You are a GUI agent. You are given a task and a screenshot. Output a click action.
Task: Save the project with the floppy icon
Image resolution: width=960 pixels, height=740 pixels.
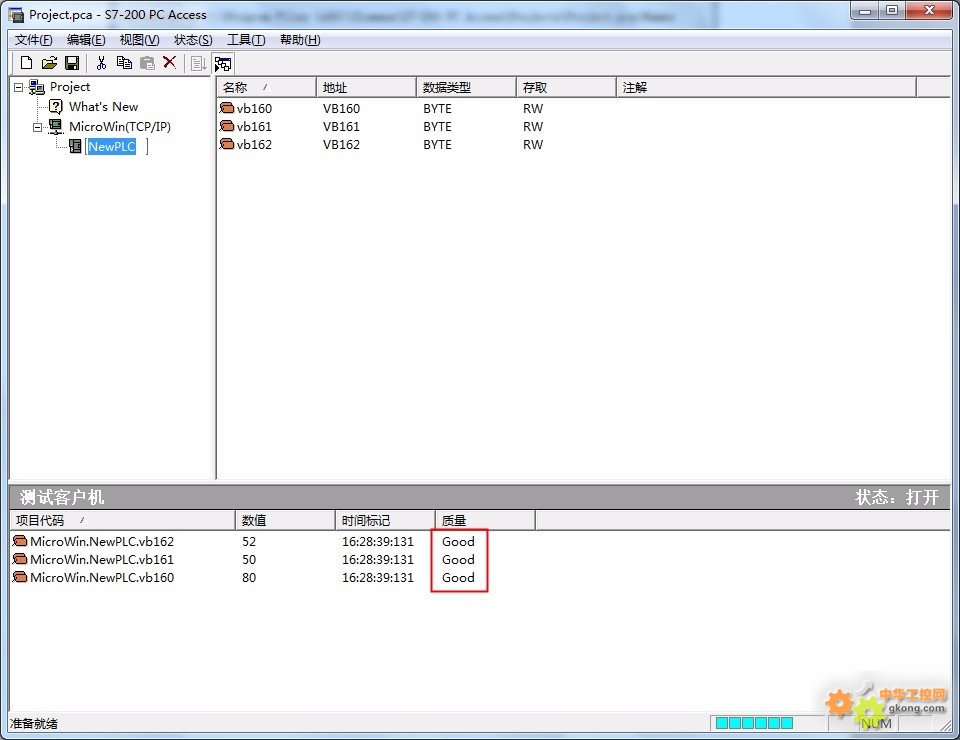click(72, 63)
